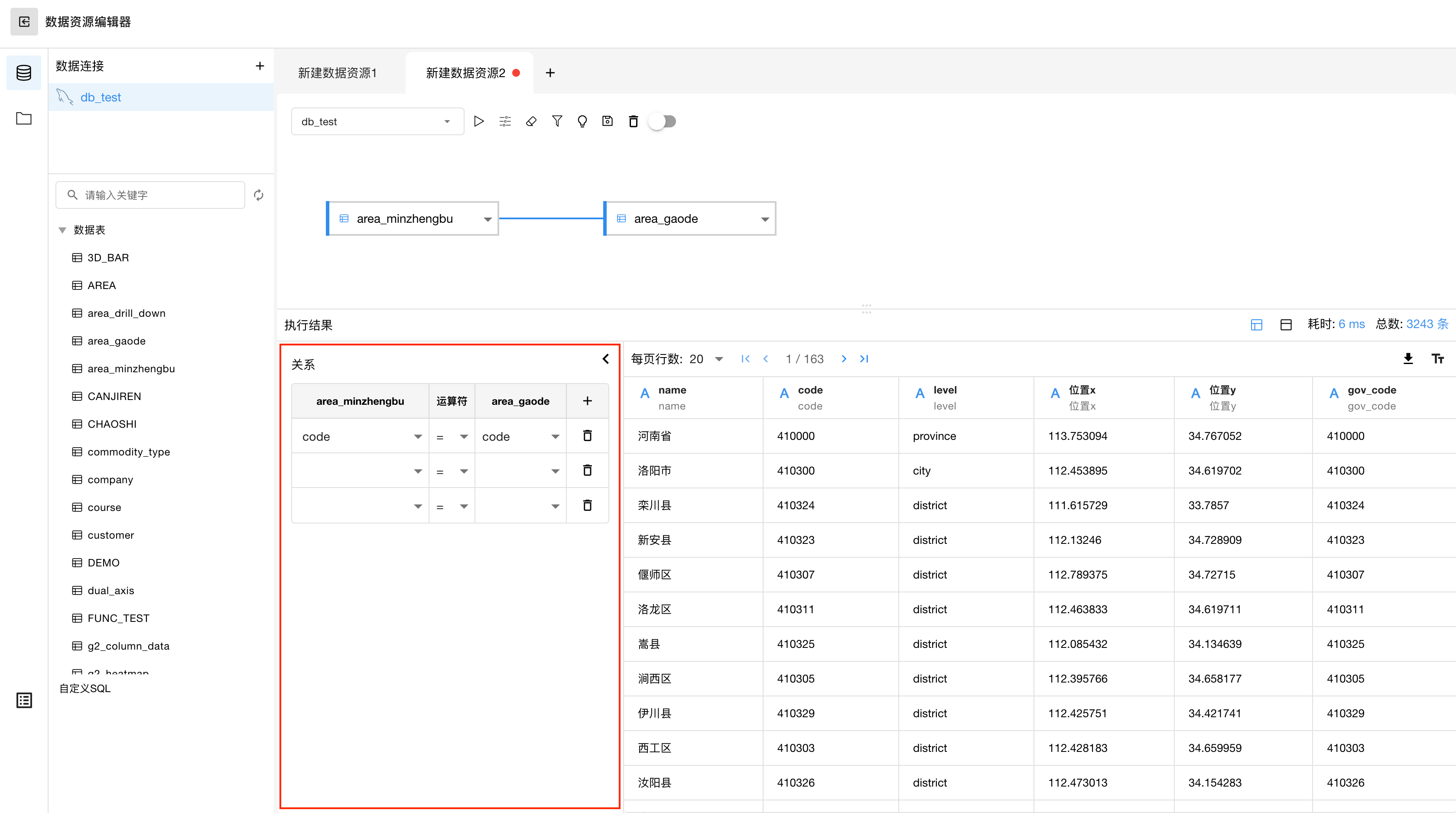
Task: Delete the code = code relation row
Action: 587,436
